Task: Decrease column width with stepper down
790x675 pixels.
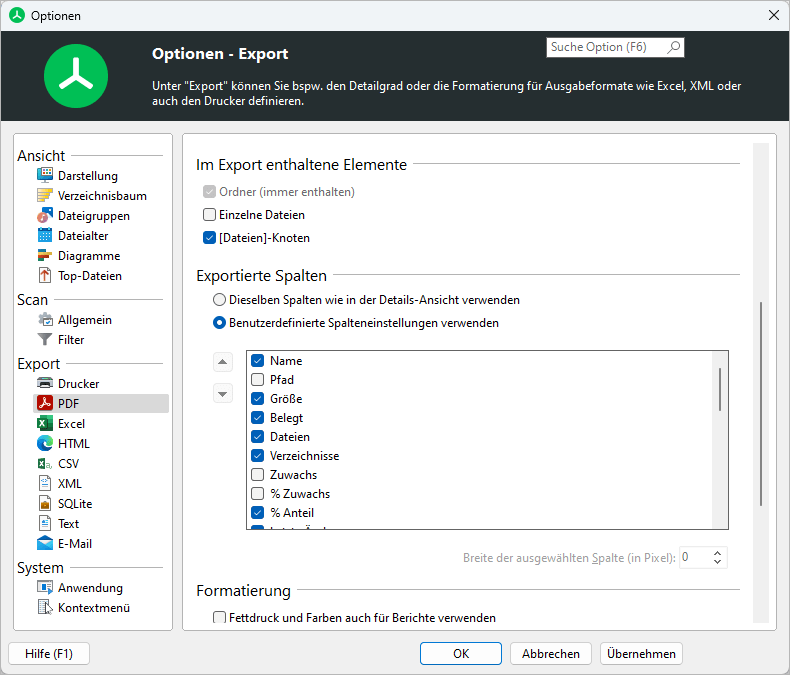Action: pos(717,562)
